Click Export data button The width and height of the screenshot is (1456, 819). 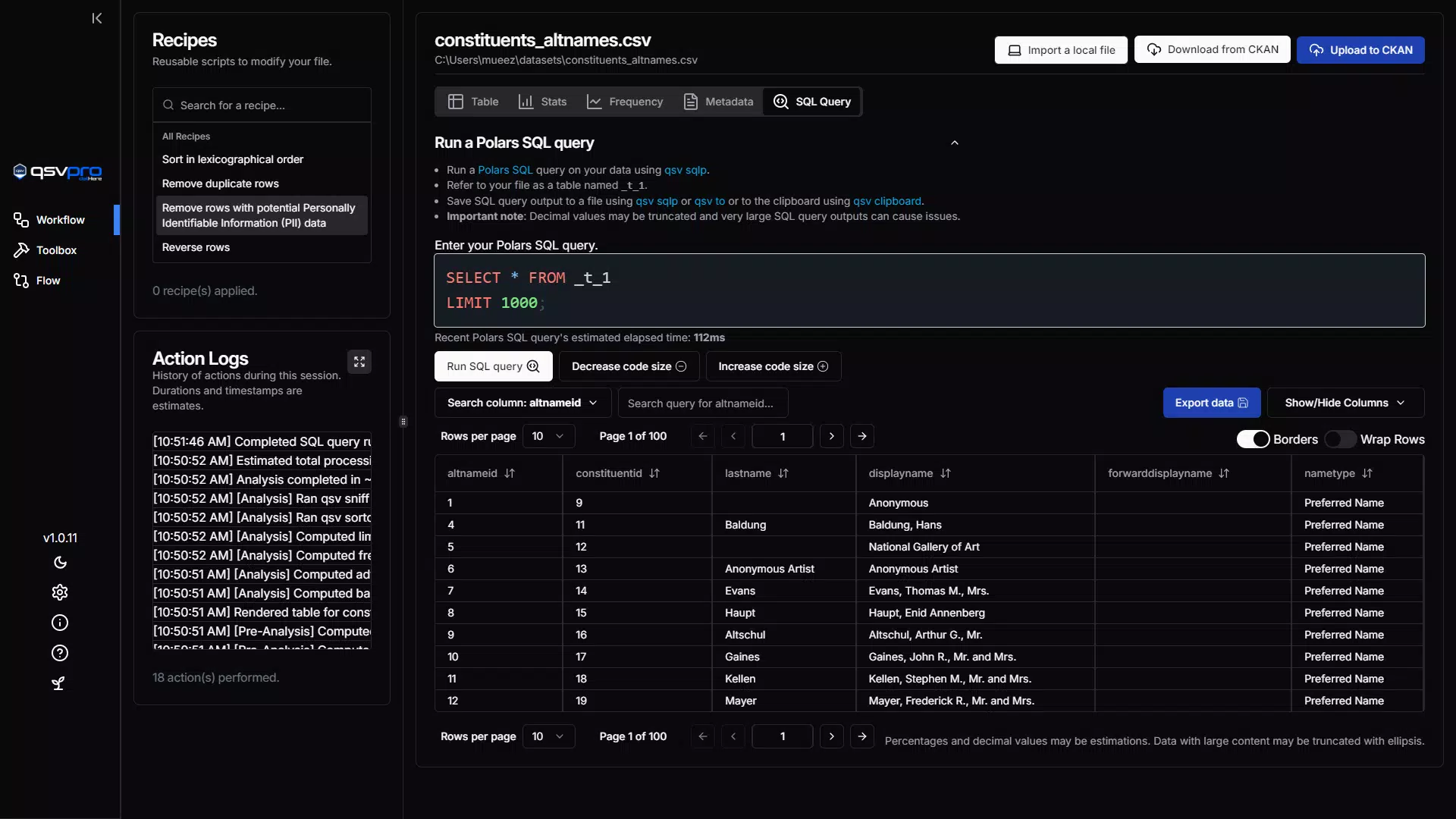click(1212, 403)
